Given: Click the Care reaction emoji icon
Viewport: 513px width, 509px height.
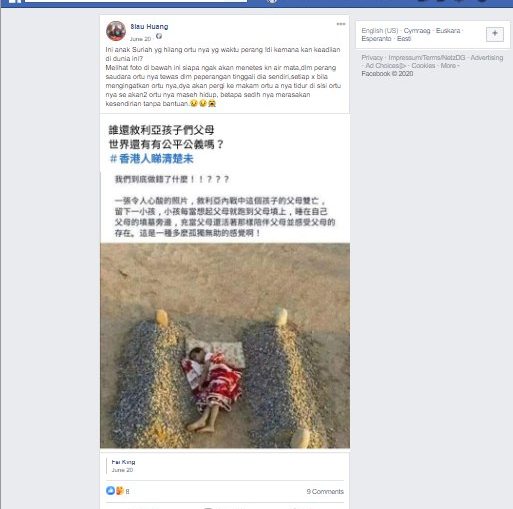Looking at the screenshot, I should click(120, 491).
